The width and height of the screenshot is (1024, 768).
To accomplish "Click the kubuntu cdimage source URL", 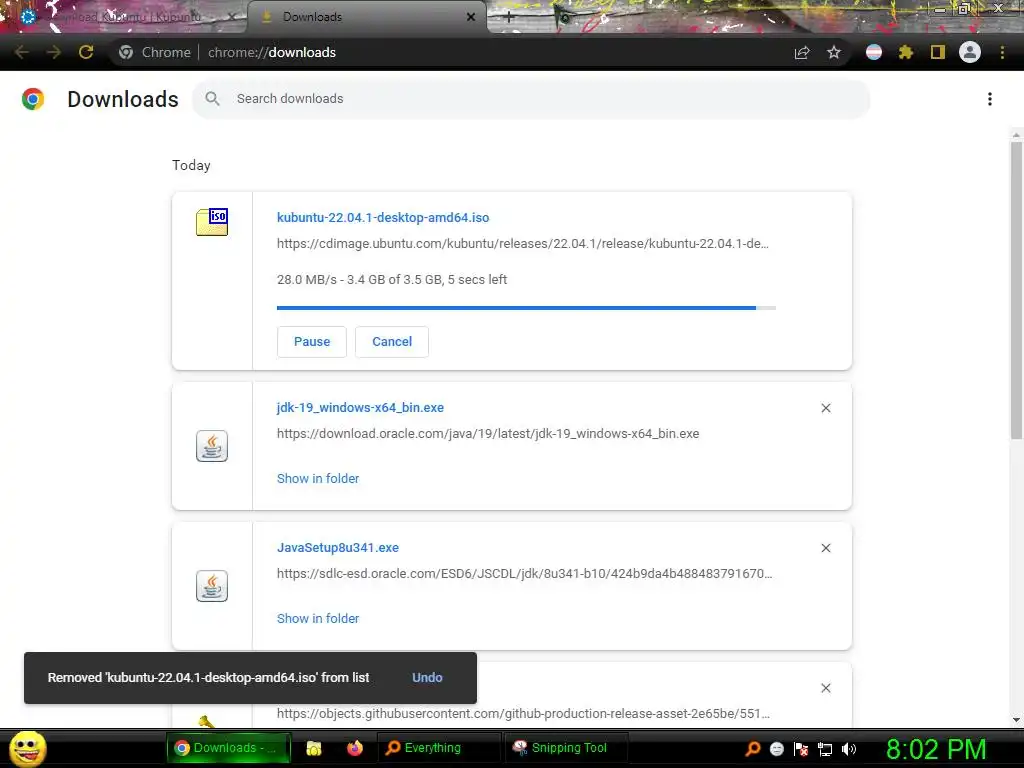I will point(522,244).
